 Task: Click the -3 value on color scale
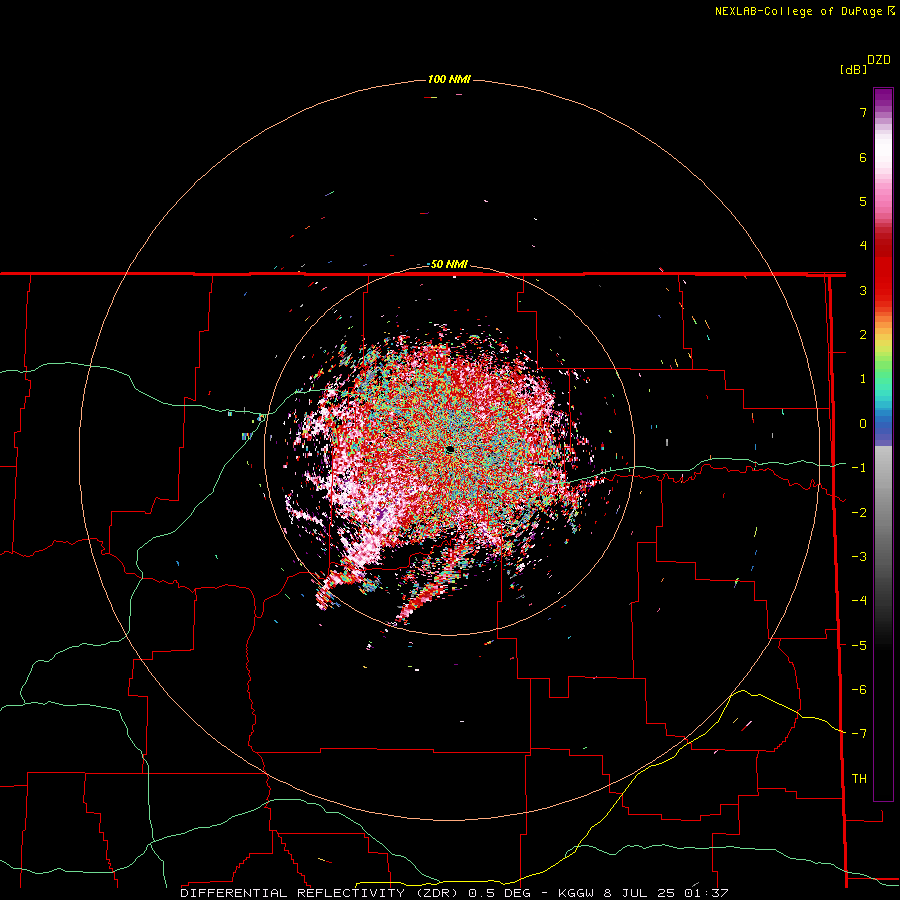(859, 557)
